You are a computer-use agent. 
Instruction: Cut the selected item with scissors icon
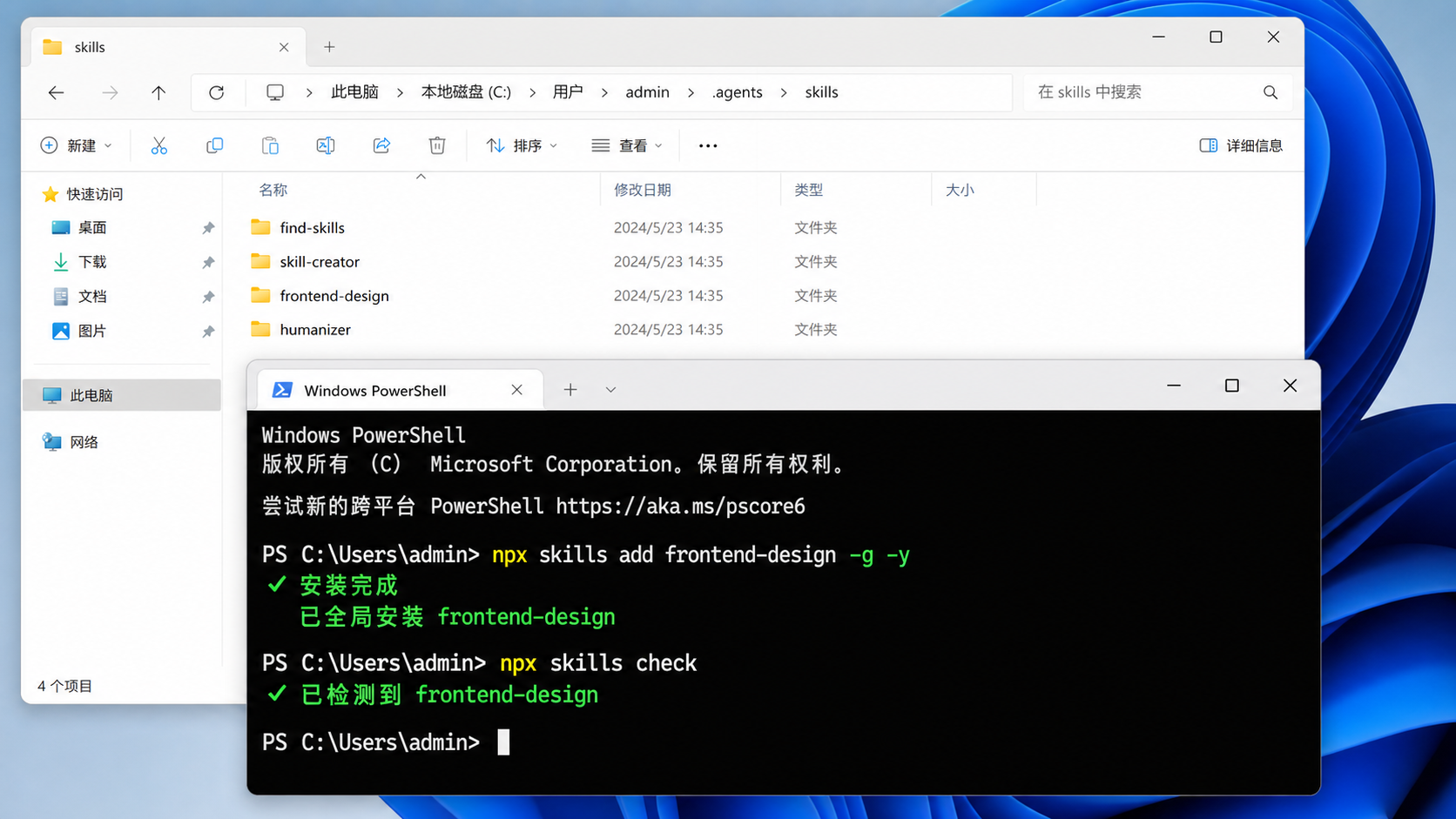click(158, 145)
